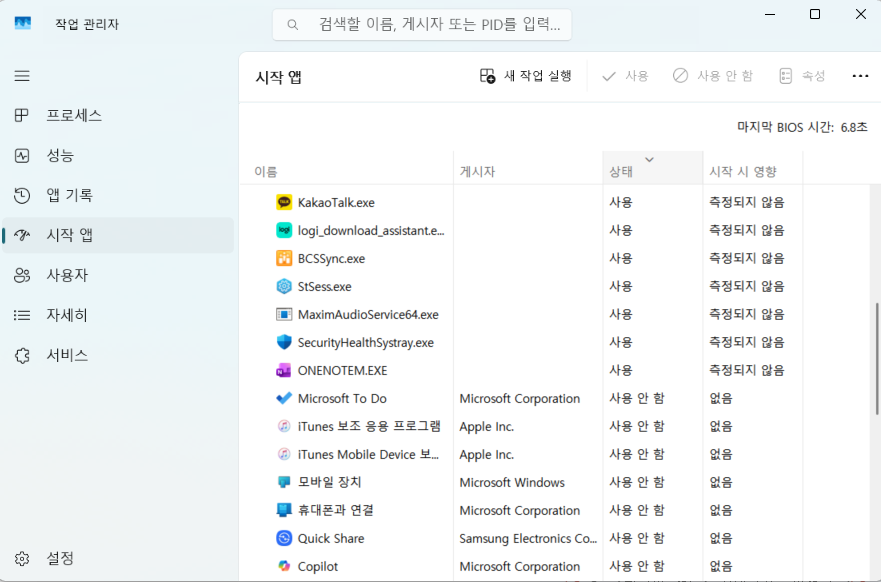Click the iTunes 보조 응용 프로그램 icon
This screenshot has width=881, height=582.
point(284,426)
